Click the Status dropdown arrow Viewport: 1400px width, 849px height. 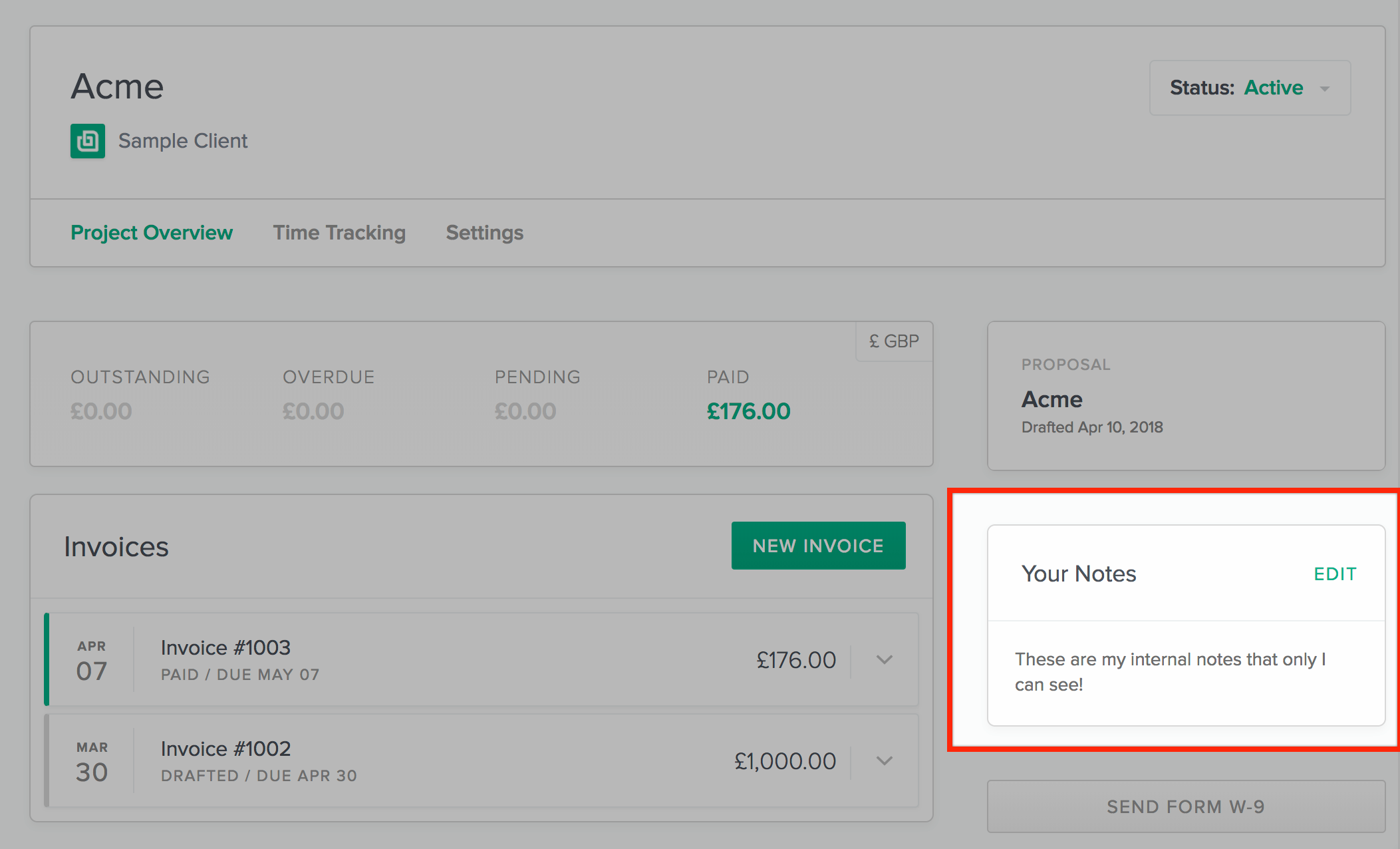[x=1324, y=88]
